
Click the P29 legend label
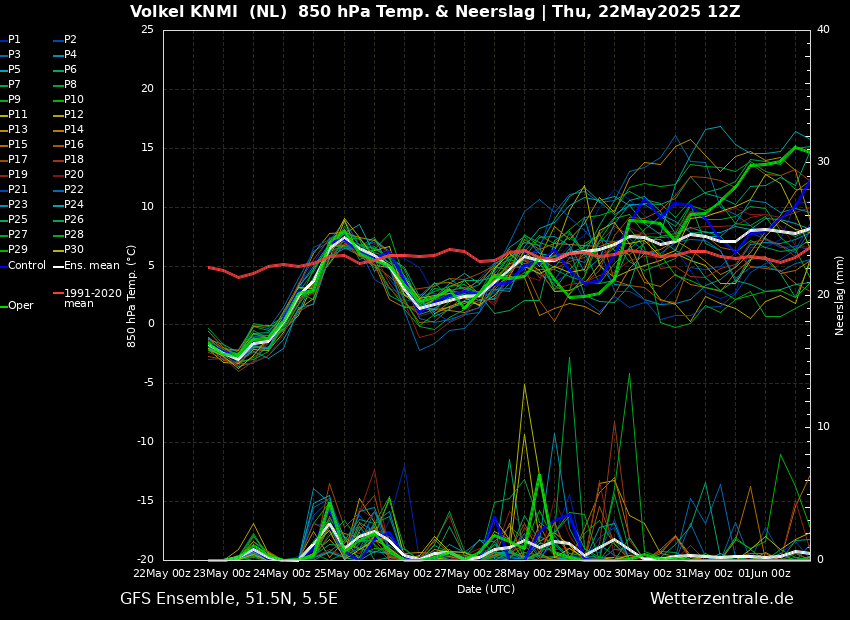17,249
